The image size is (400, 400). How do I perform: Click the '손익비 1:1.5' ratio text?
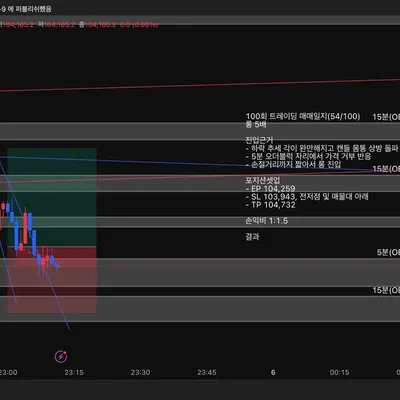point(266,221)
